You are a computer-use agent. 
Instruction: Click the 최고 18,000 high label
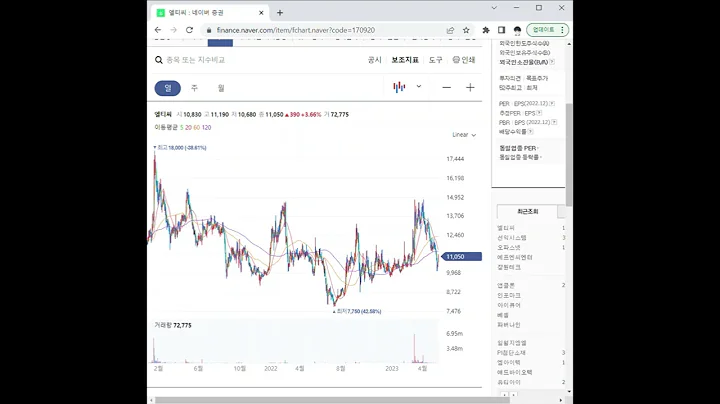coord(180,147)
